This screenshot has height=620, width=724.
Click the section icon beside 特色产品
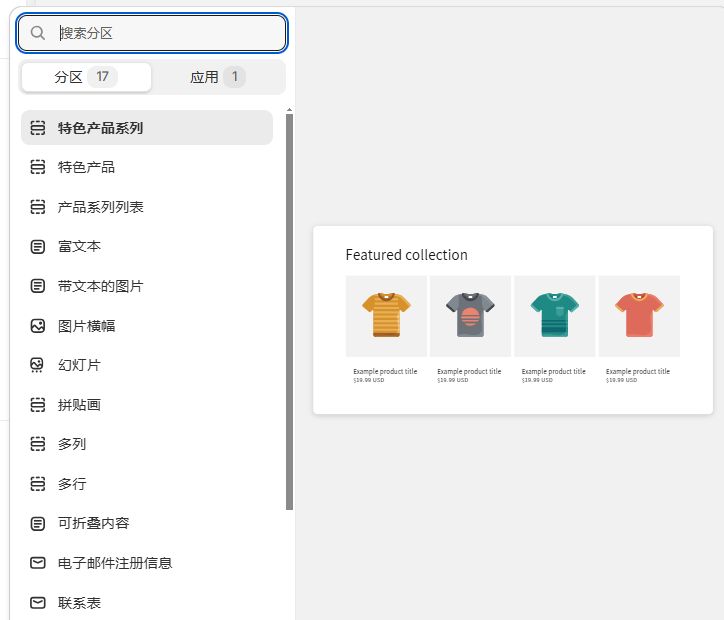38,167
